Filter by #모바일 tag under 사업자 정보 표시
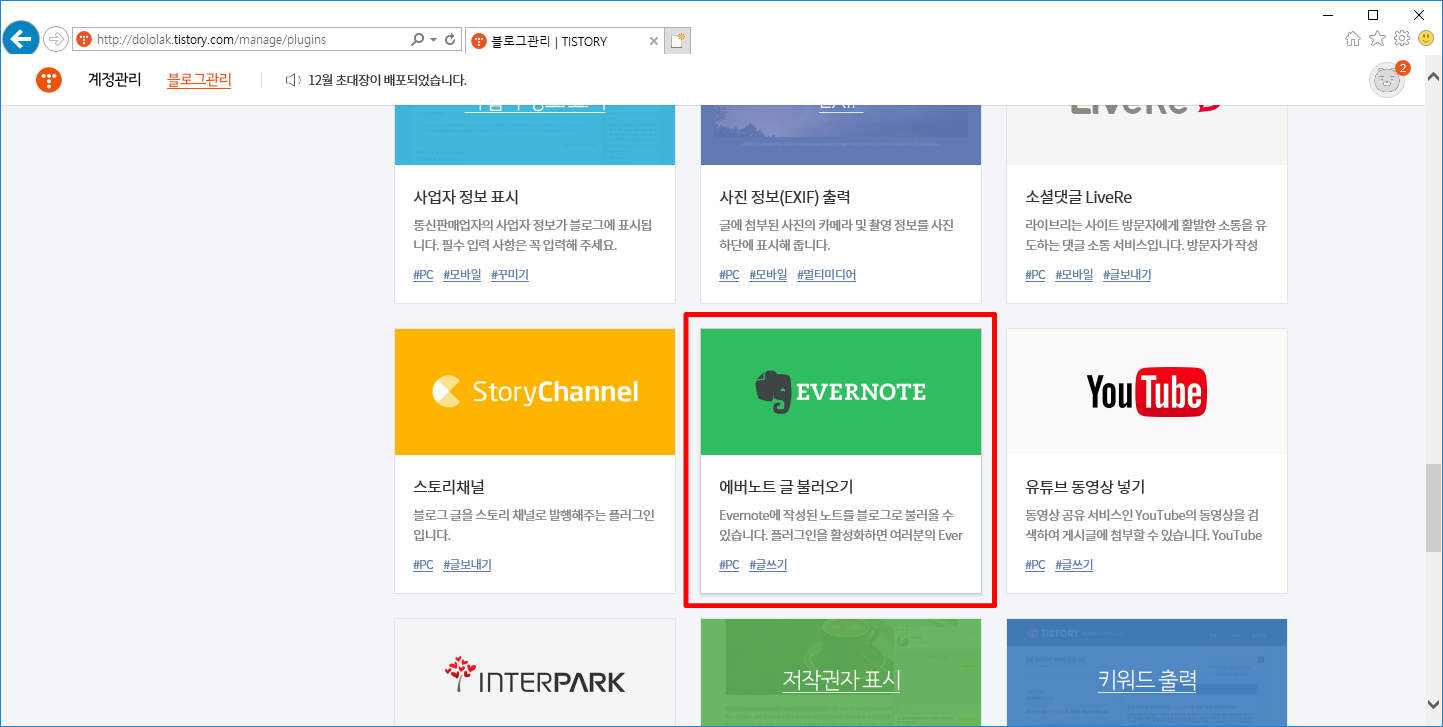This screenshot has height=727, width=1443. 462,275
